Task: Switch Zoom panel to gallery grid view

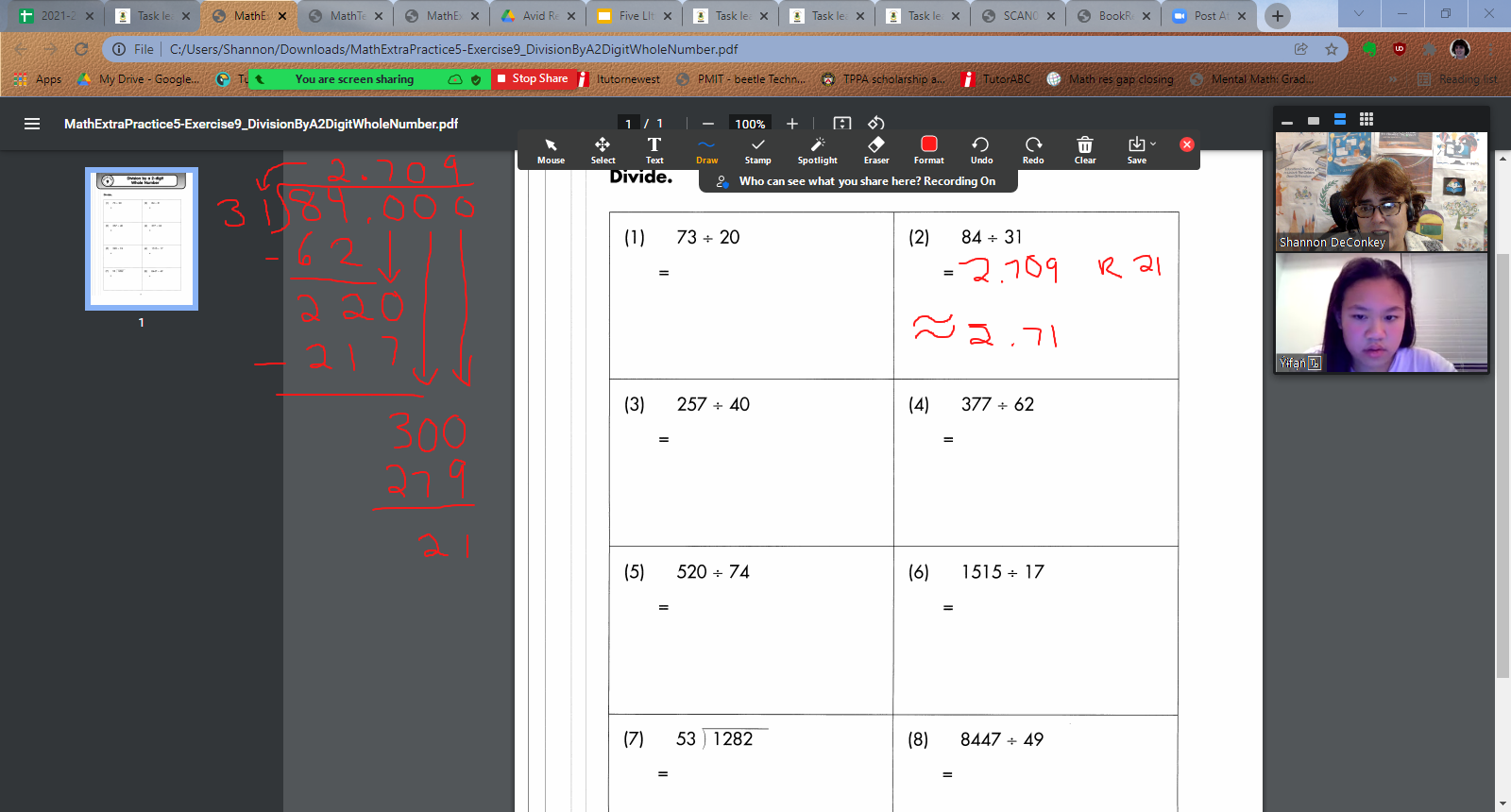Action: tap(1366, 119)
